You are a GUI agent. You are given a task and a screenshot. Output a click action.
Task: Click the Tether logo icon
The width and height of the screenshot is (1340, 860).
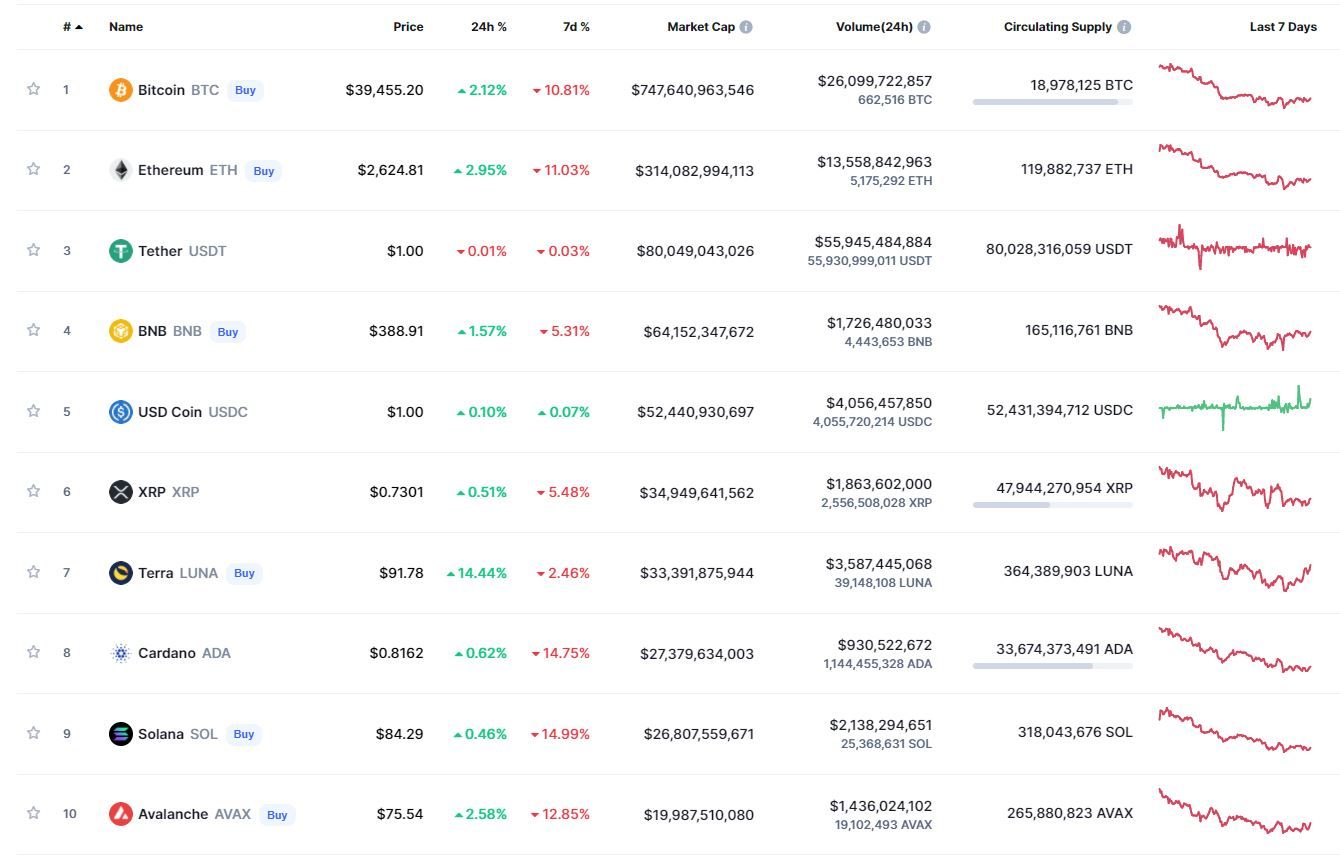120,251
